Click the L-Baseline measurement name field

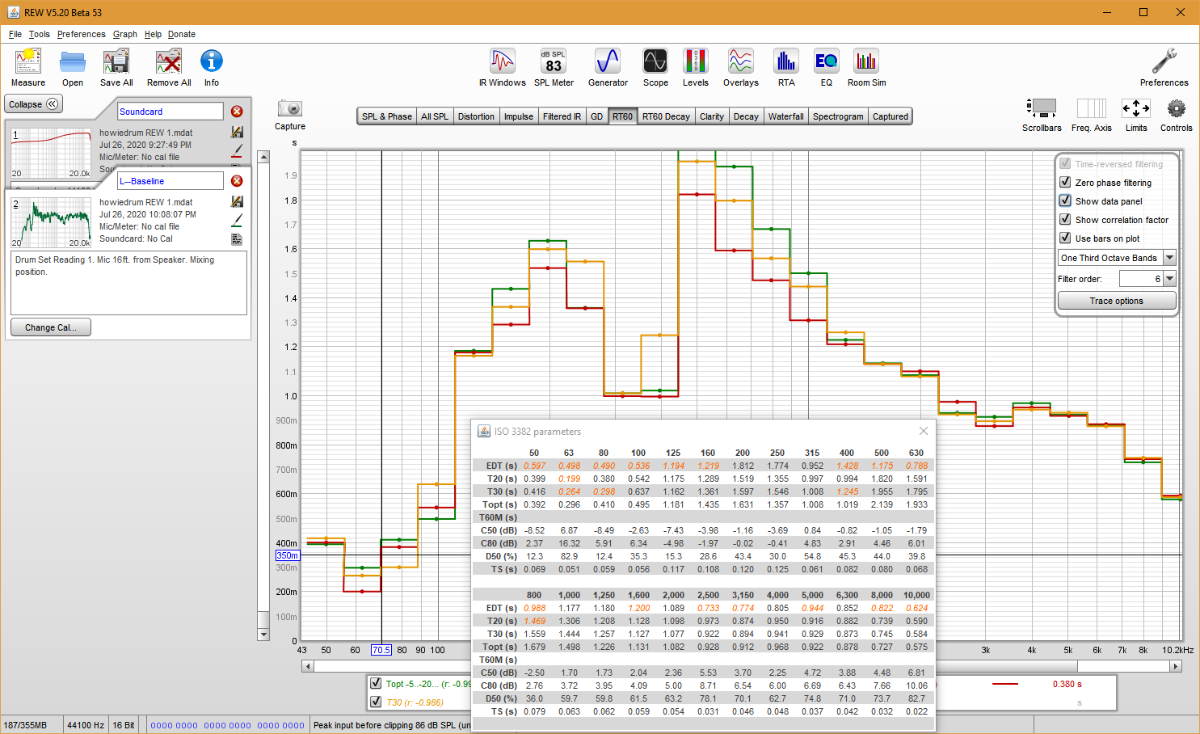169,181
